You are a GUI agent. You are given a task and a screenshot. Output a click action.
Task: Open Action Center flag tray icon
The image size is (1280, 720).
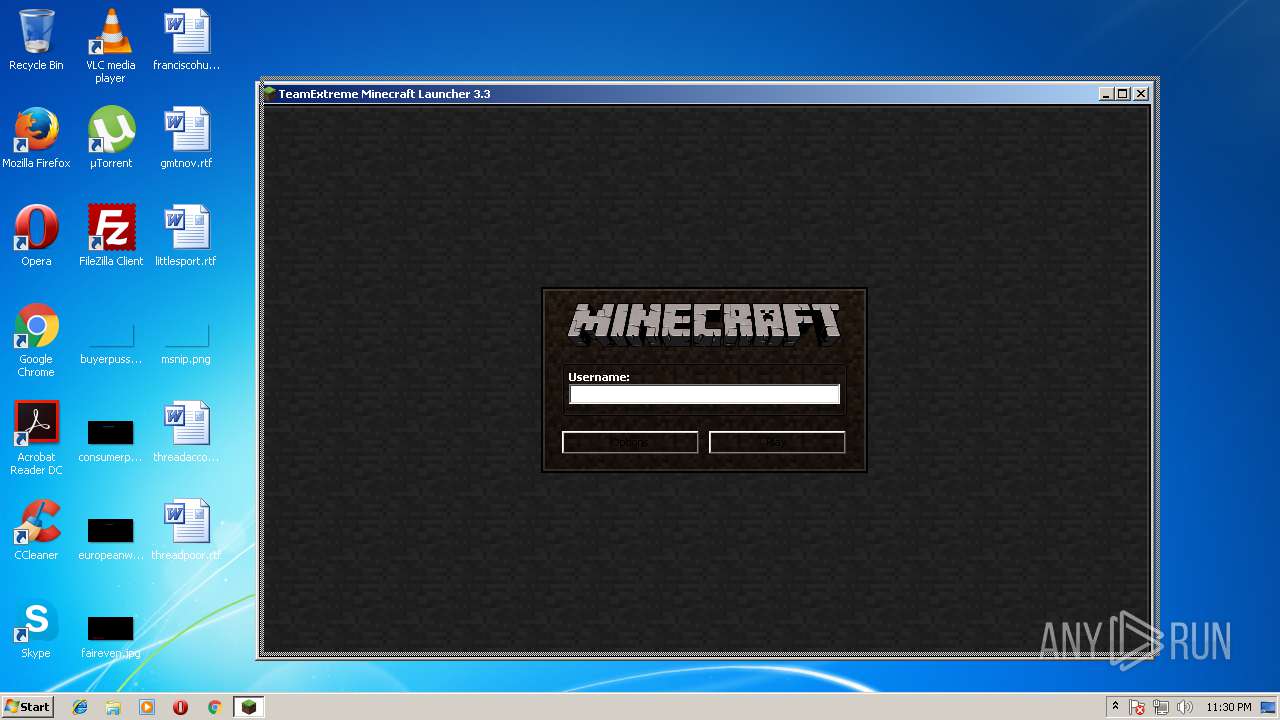coord(1138,707)
